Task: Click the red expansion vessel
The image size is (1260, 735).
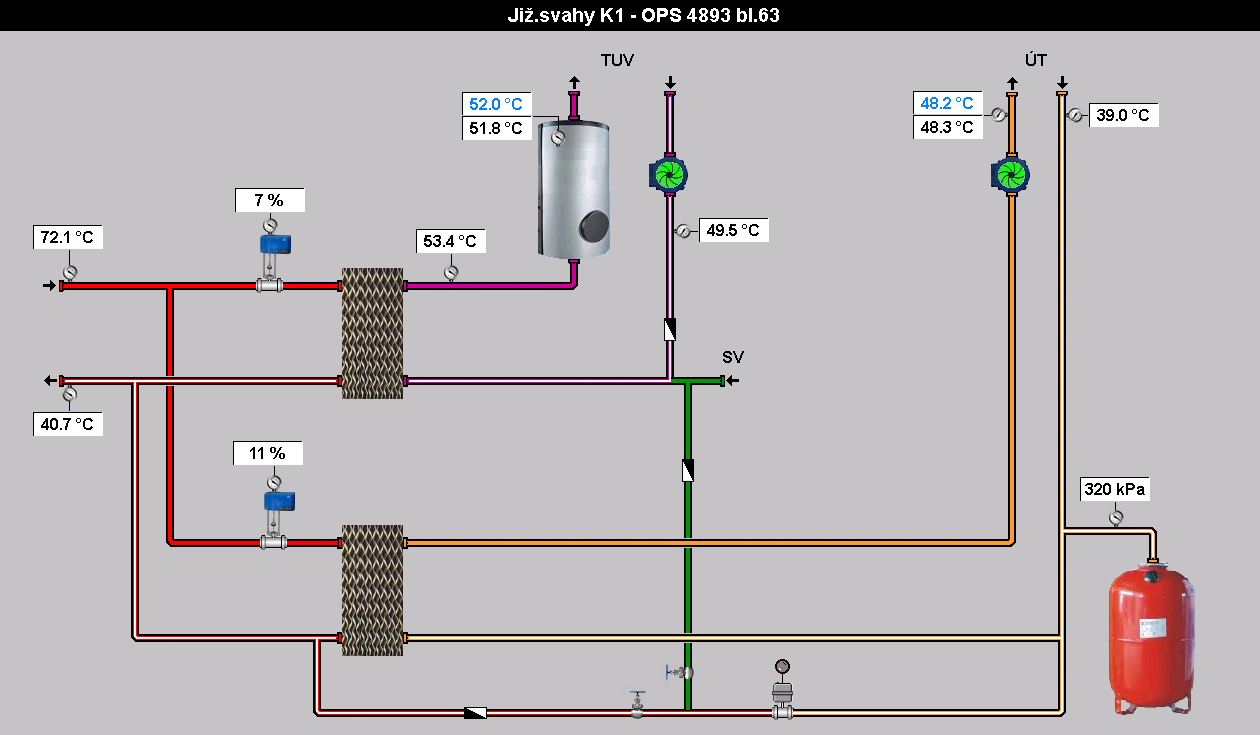Action: tap(1151, 638)
